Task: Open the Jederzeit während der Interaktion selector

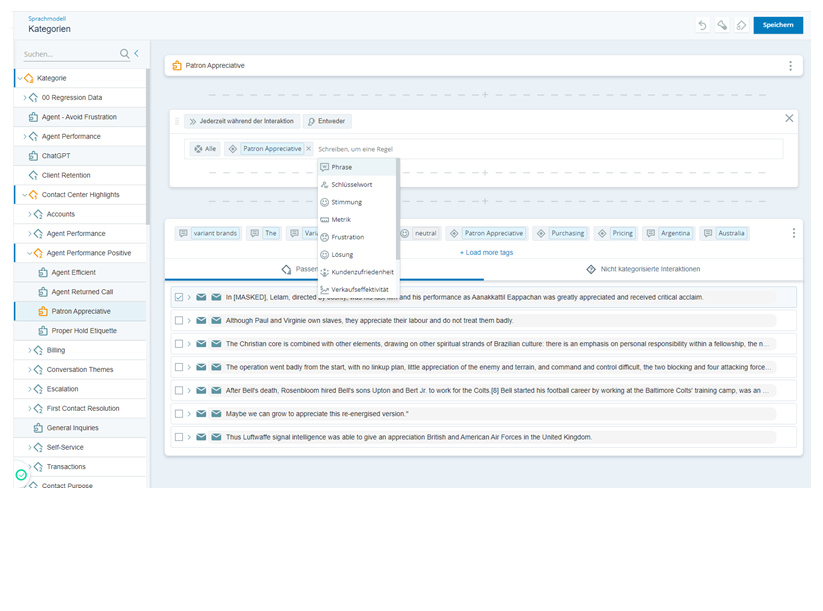Action: (x=241, y=121)
